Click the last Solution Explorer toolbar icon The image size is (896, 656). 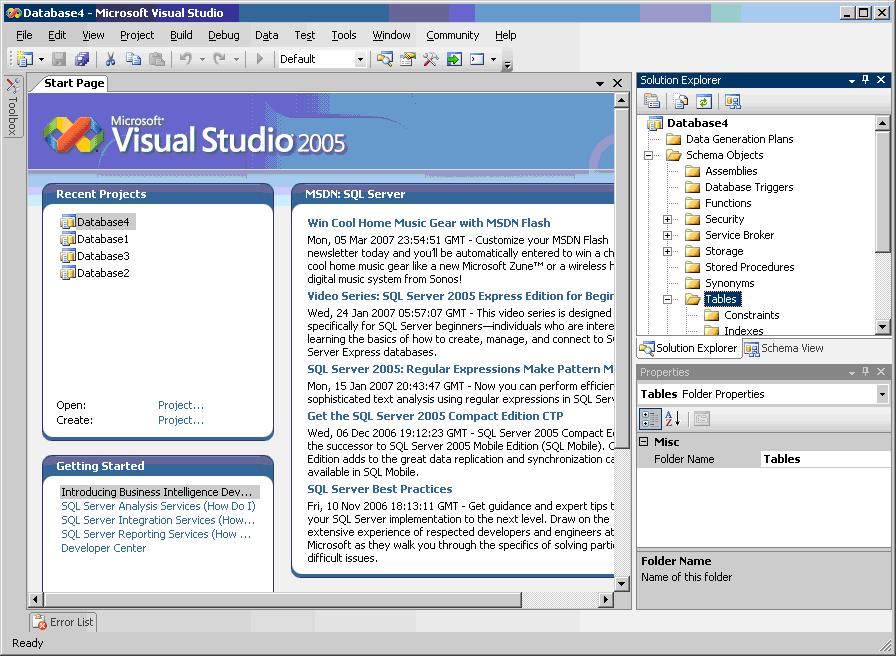(x=733, y=102)
